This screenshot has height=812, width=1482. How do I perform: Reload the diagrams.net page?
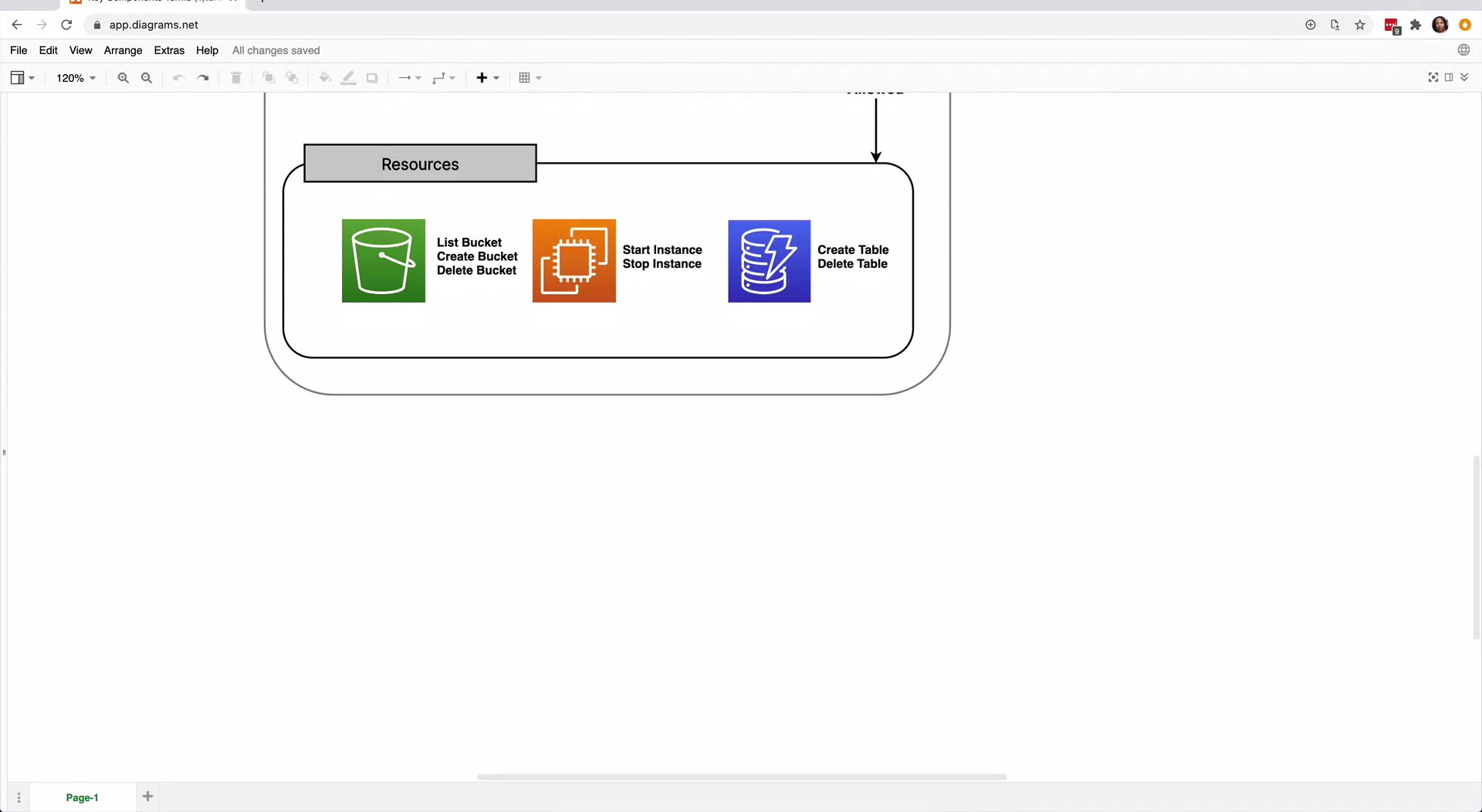(x=66, y=25)
